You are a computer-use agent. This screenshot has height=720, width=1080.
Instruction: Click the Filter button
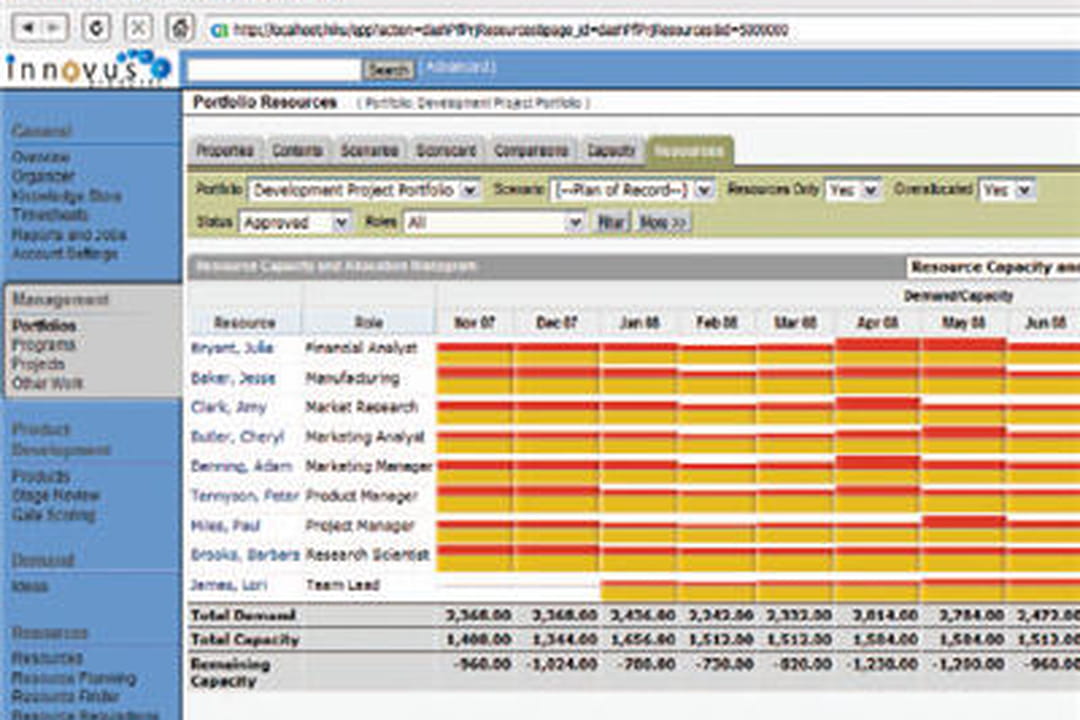pyautogui.click(x=611, y=222)
